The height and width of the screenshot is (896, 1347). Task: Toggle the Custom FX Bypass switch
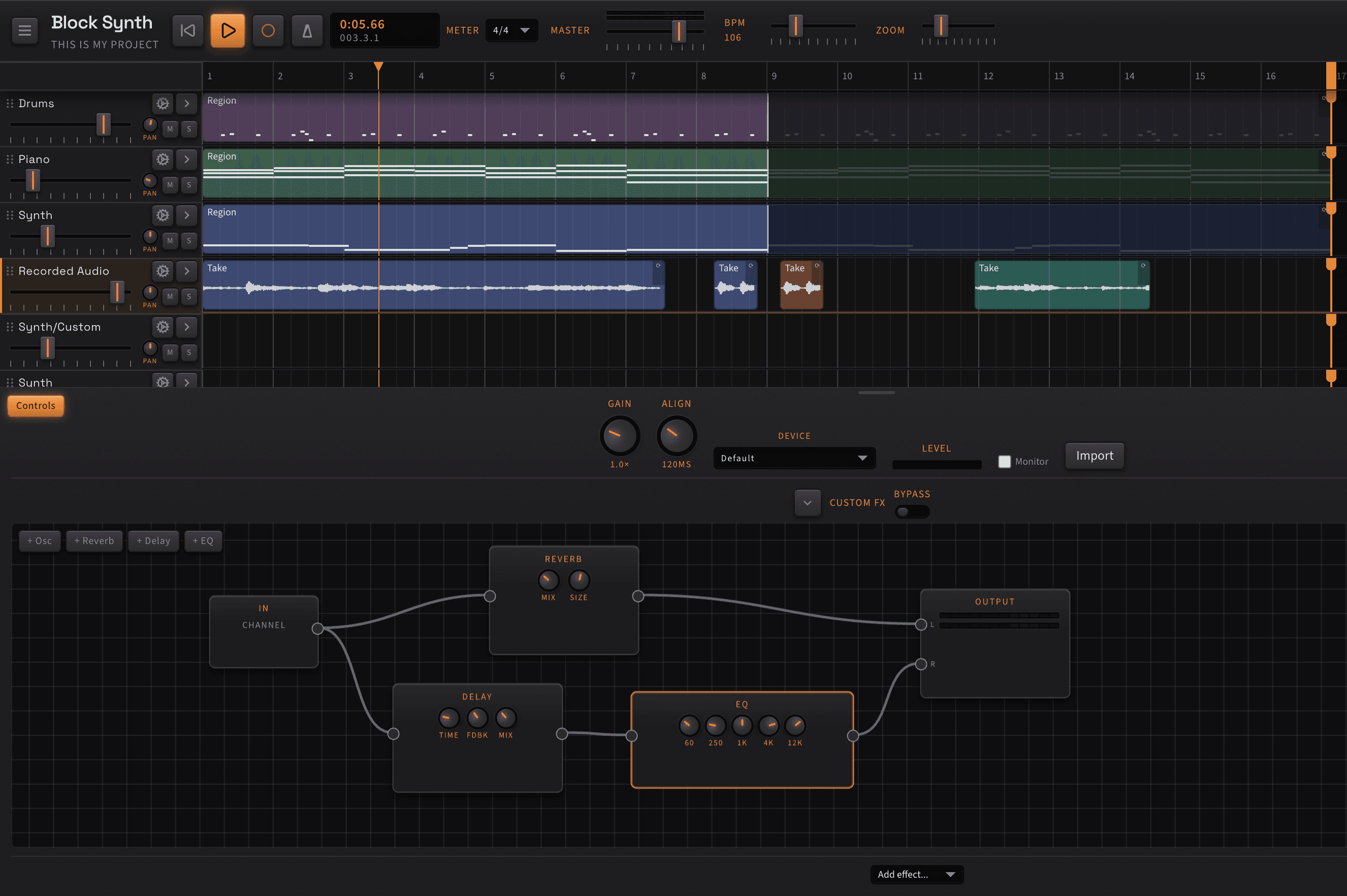click(912, 512)
